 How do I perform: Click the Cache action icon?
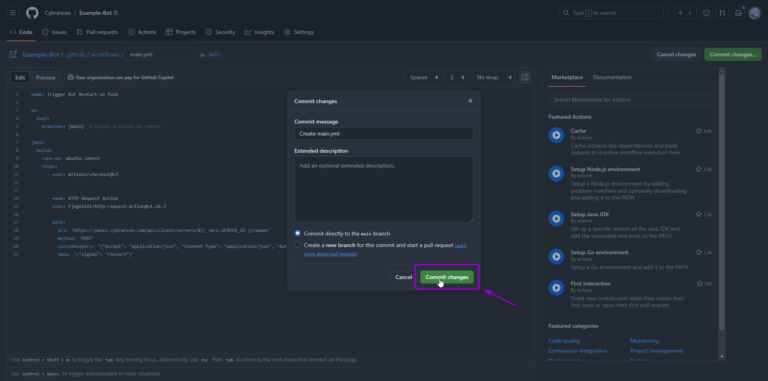coord(556,135)
